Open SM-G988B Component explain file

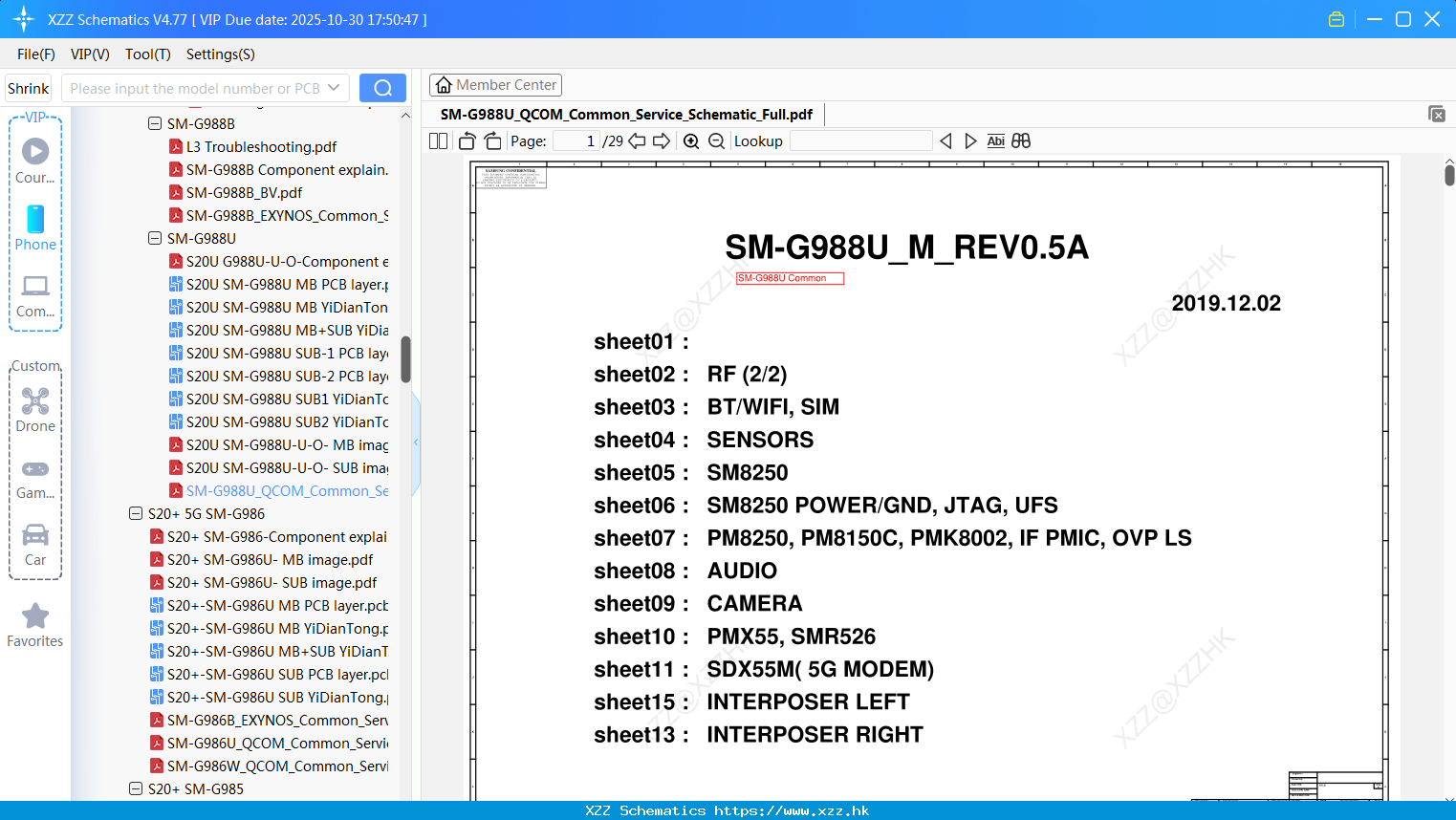pos(278,169)
